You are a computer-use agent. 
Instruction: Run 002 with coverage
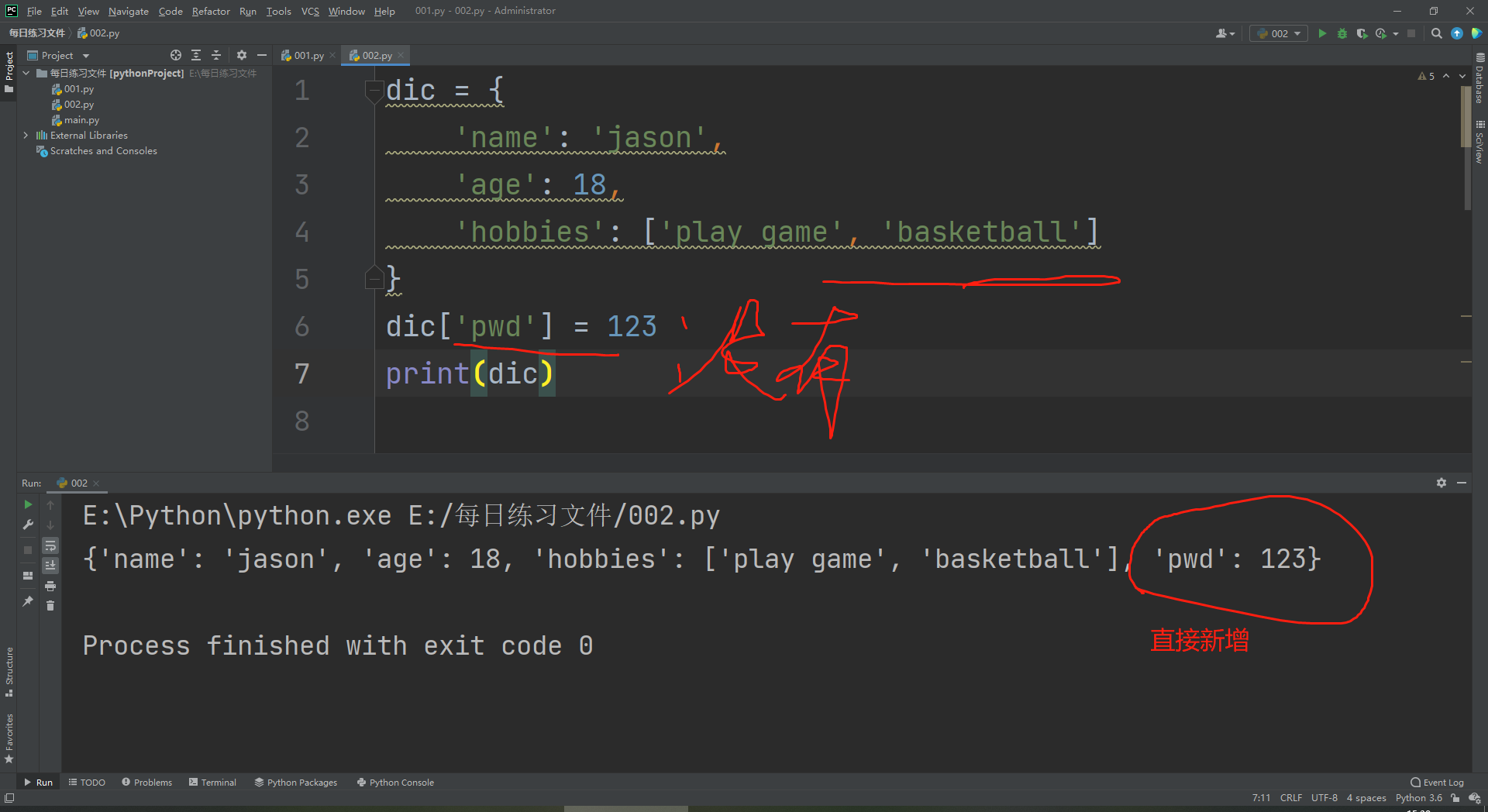click(1362, 33)
